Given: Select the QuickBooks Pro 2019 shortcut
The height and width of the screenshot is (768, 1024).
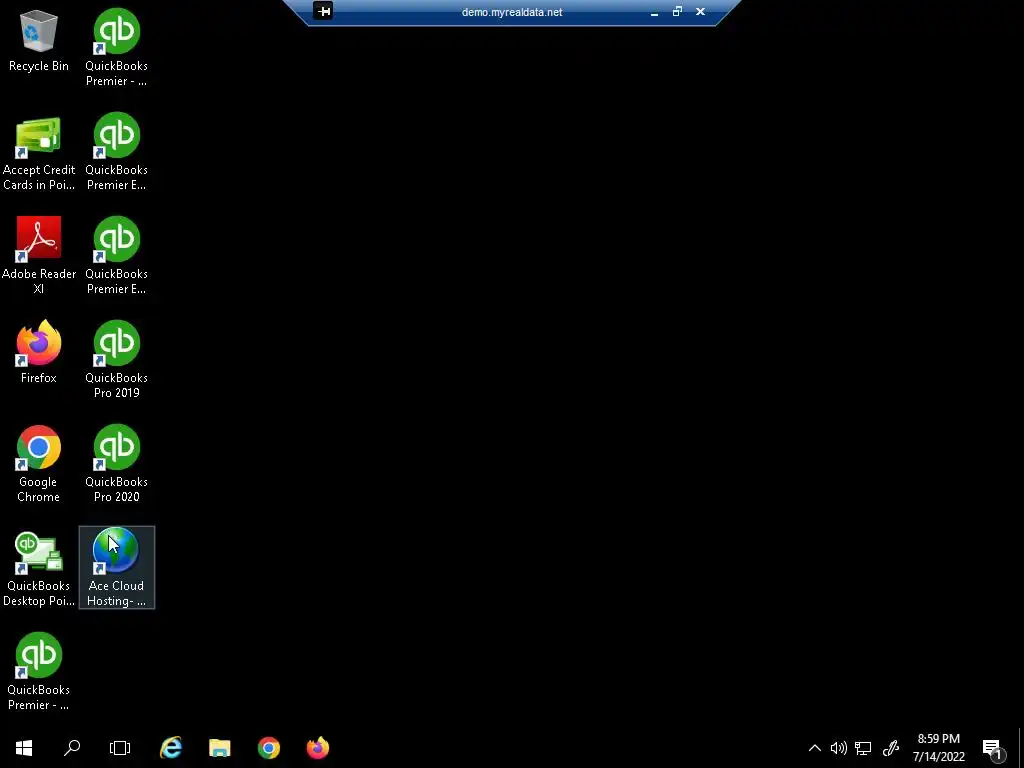Looking at the screenshot, I should coord(117,359).
